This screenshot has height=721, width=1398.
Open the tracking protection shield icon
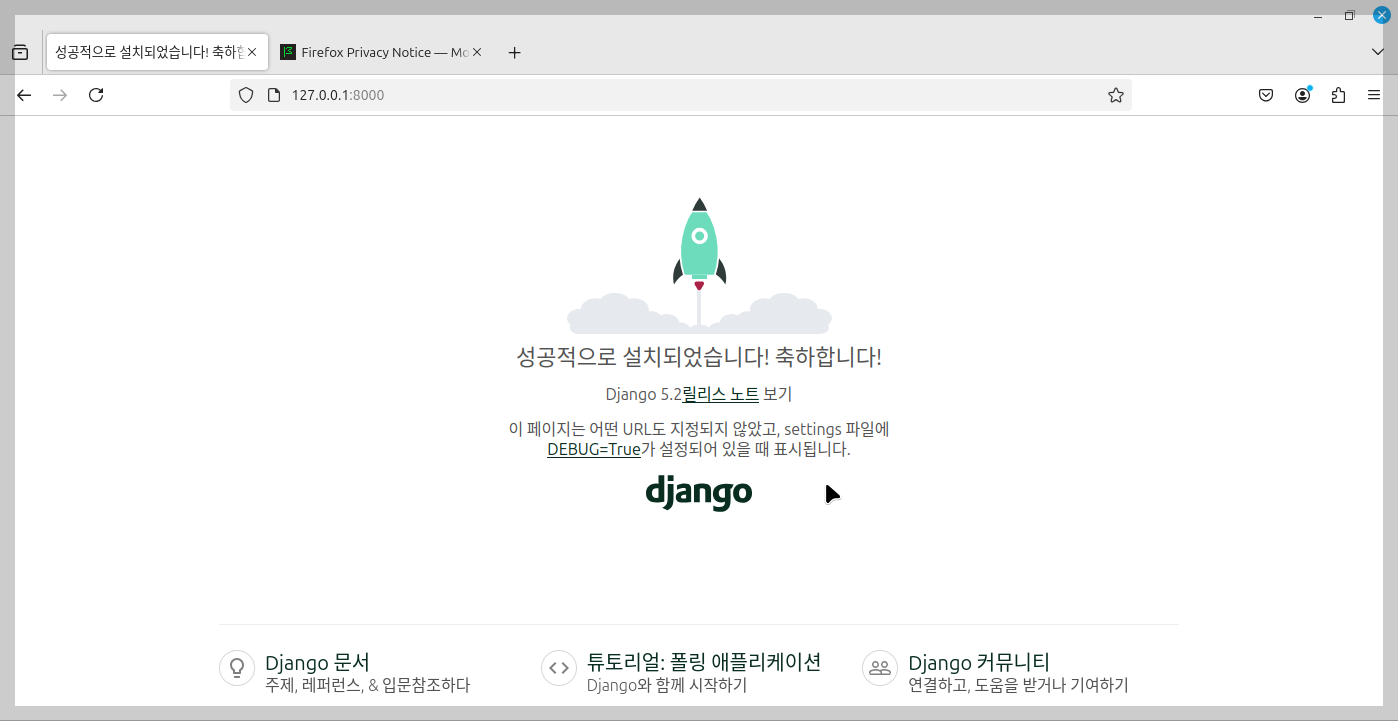pos(246,95)
